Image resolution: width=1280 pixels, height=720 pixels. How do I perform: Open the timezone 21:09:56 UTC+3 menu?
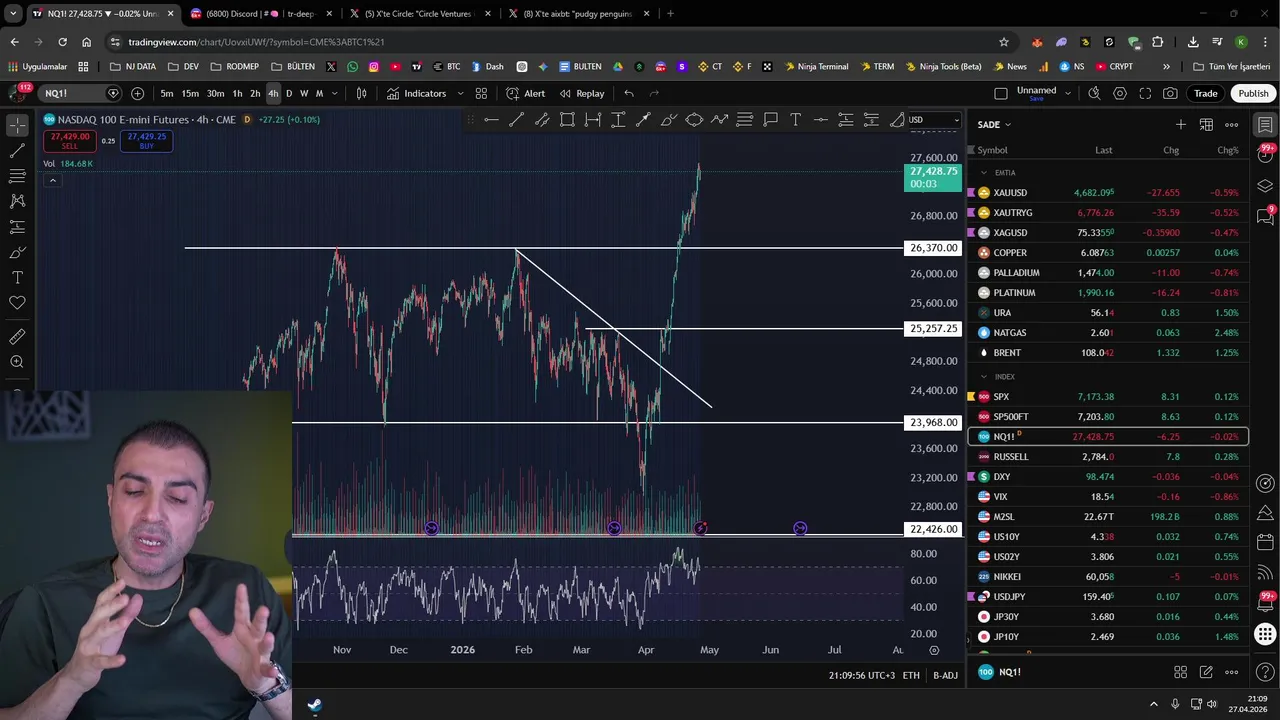[x=861, y=676]
